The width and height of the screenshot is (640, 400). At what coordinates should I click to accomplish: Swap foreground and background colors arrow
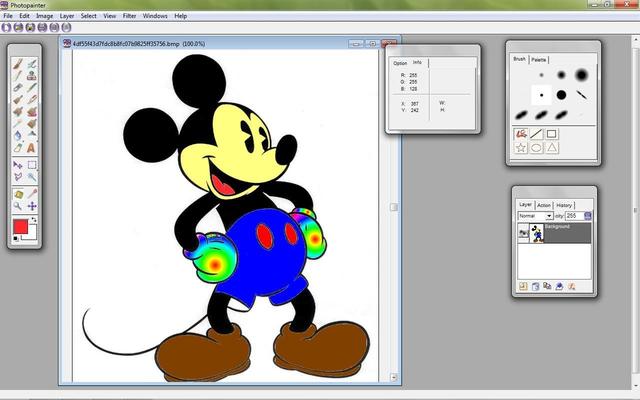pyautogui.click(x=34, y=220)
